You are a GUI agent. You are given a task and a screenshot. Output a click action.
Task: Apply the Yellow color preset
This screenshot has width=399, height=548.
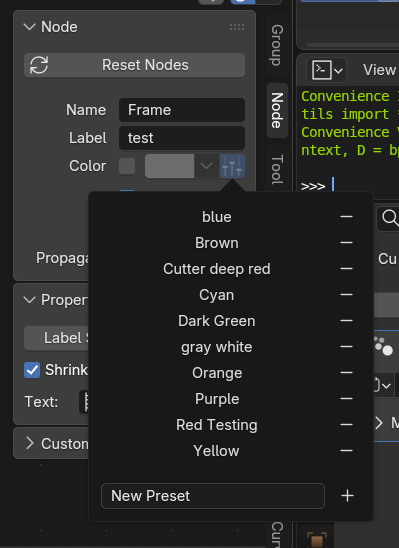[217, 450]
